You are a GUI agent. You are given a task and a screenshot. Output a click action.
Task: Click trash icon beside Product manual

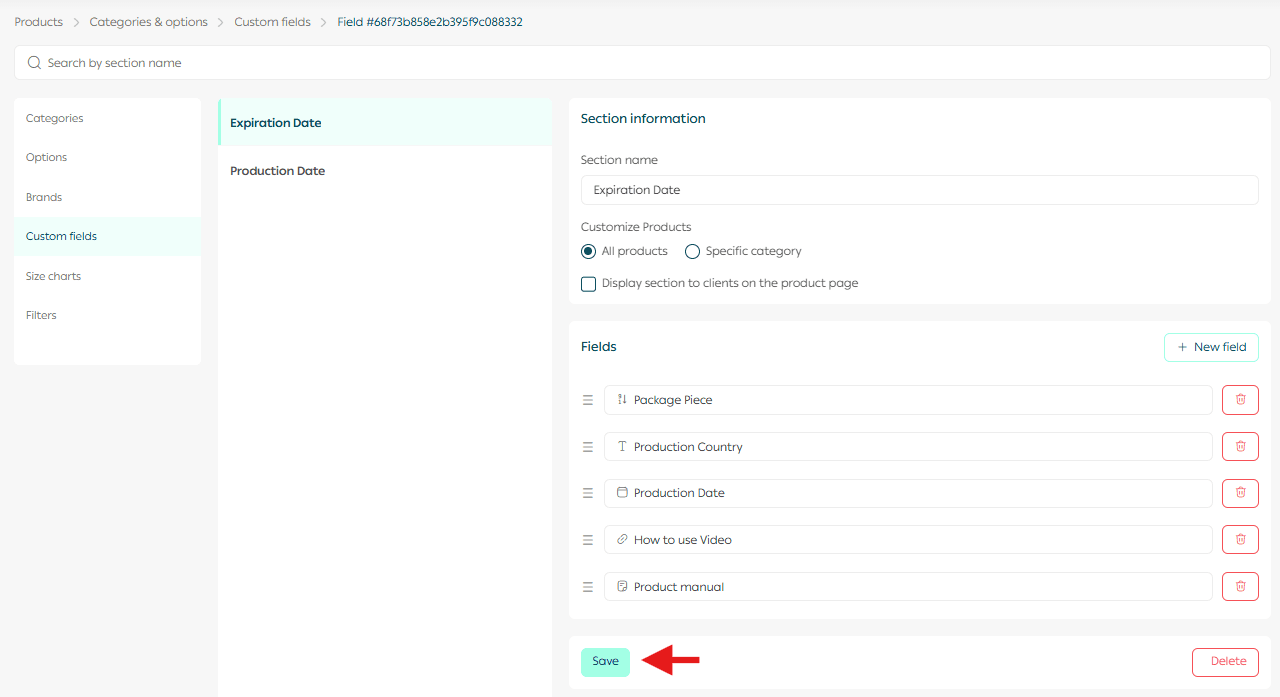[x=1240, y=587]
